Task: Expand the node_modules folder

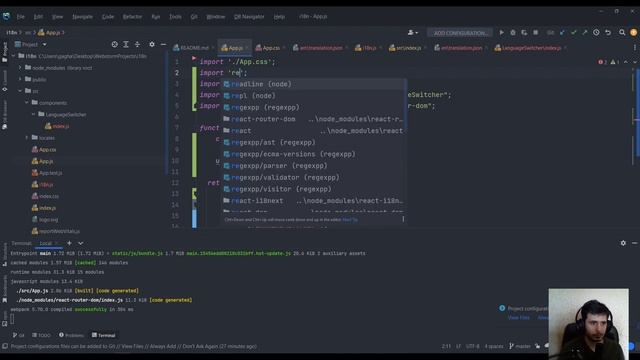Action: [20, 68]
